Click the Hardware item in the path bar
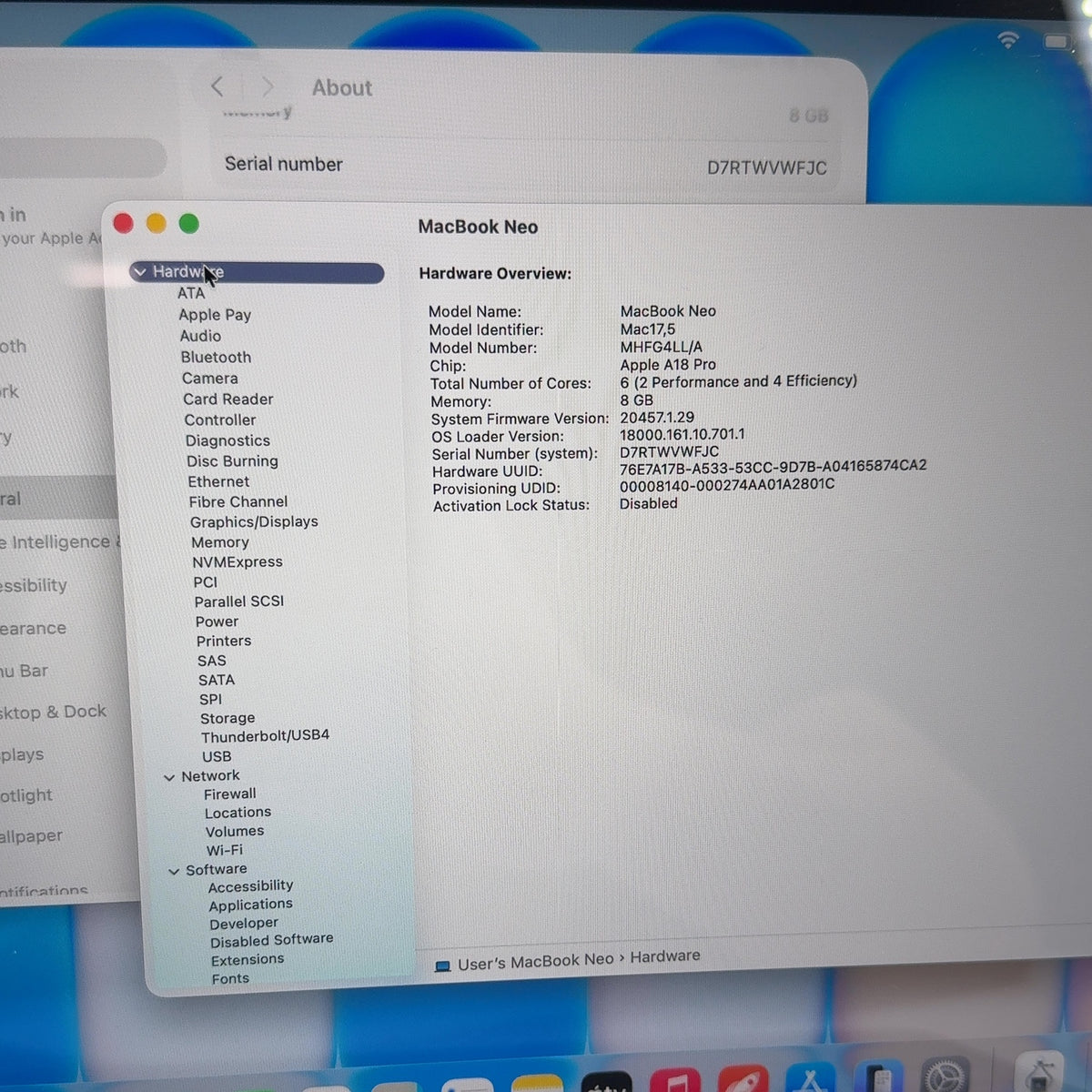Screen dimensions: 1092x1092 (665, 956)
